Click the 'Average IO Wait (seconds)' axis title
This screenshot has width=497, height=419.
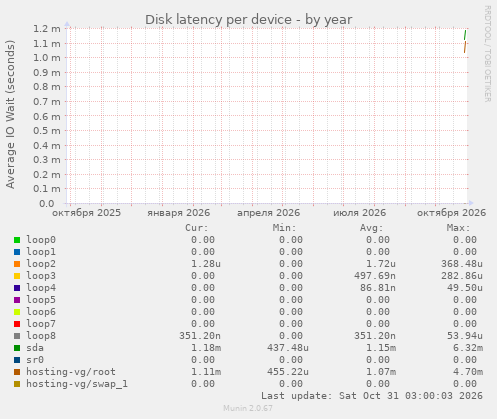tap(10, 114)
